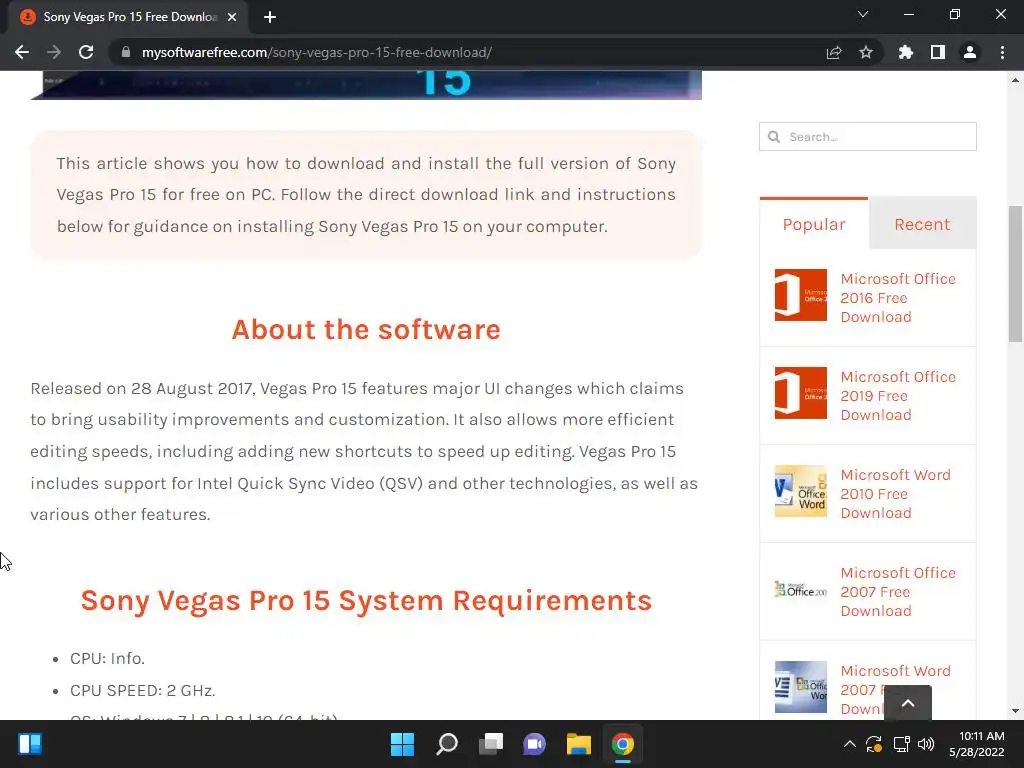
Task: Open tab search chevron in title bar
Action: (x=863, y=14)
